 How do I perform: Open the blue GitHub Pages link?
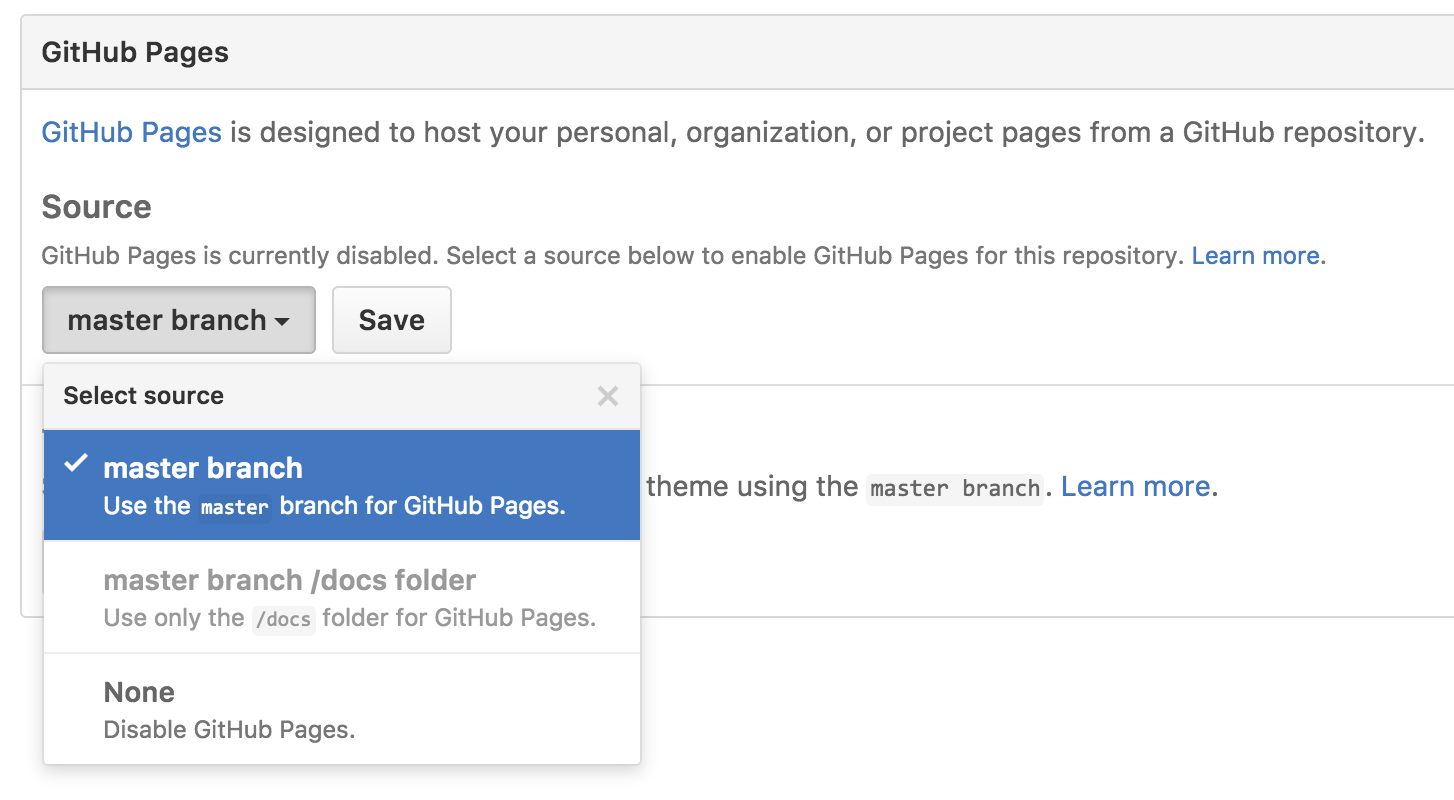click(131, 132)
